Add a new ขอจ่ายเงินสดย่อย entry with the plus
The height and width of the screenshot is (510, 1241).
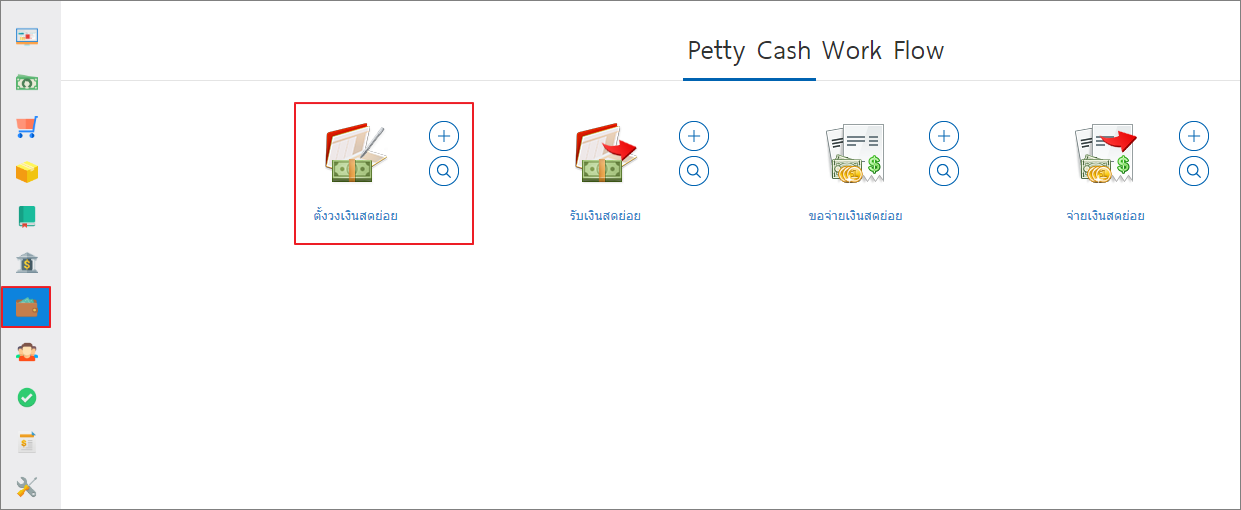pyautogui.click(x=944, y=136)
